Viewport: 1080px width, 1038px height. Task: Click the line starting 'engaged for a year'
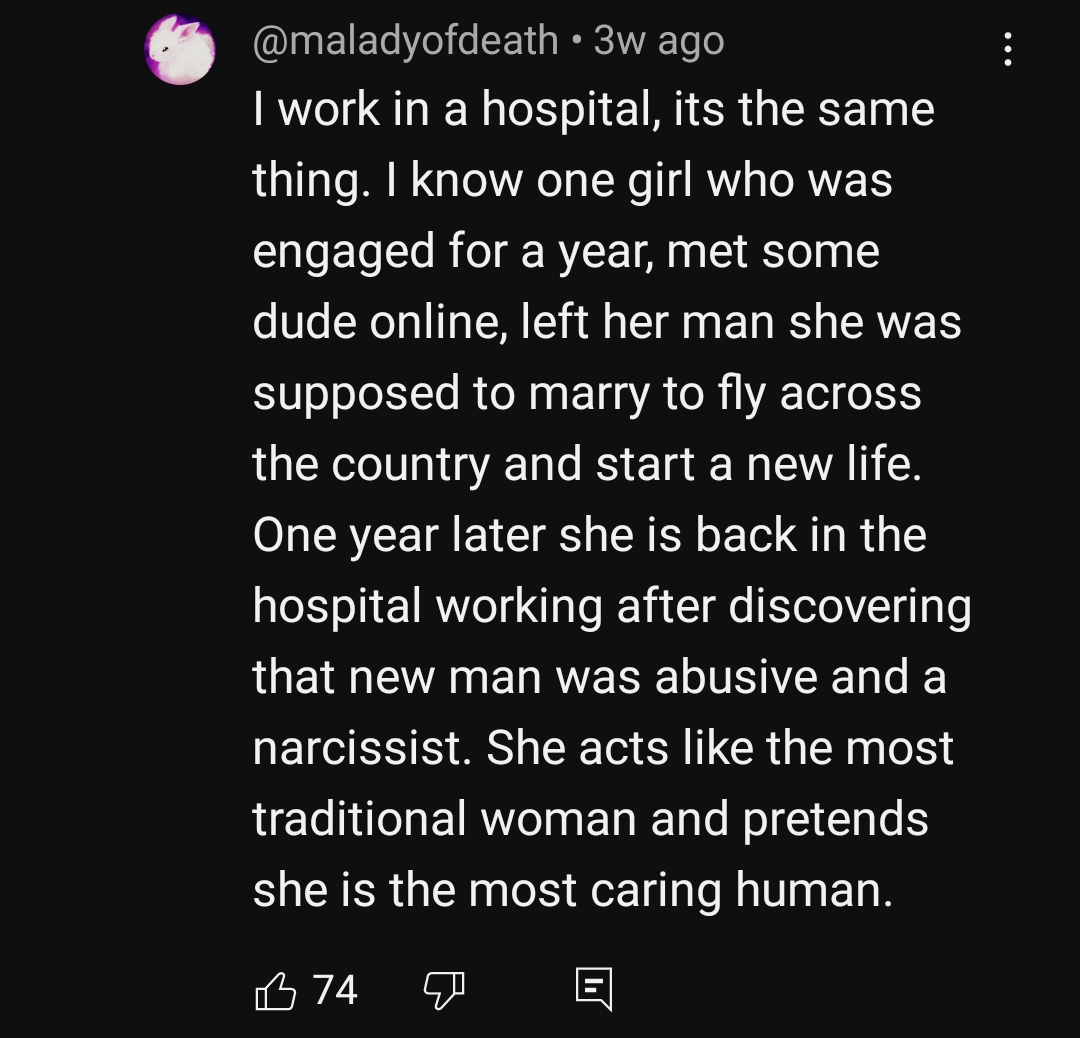[565, 252]
